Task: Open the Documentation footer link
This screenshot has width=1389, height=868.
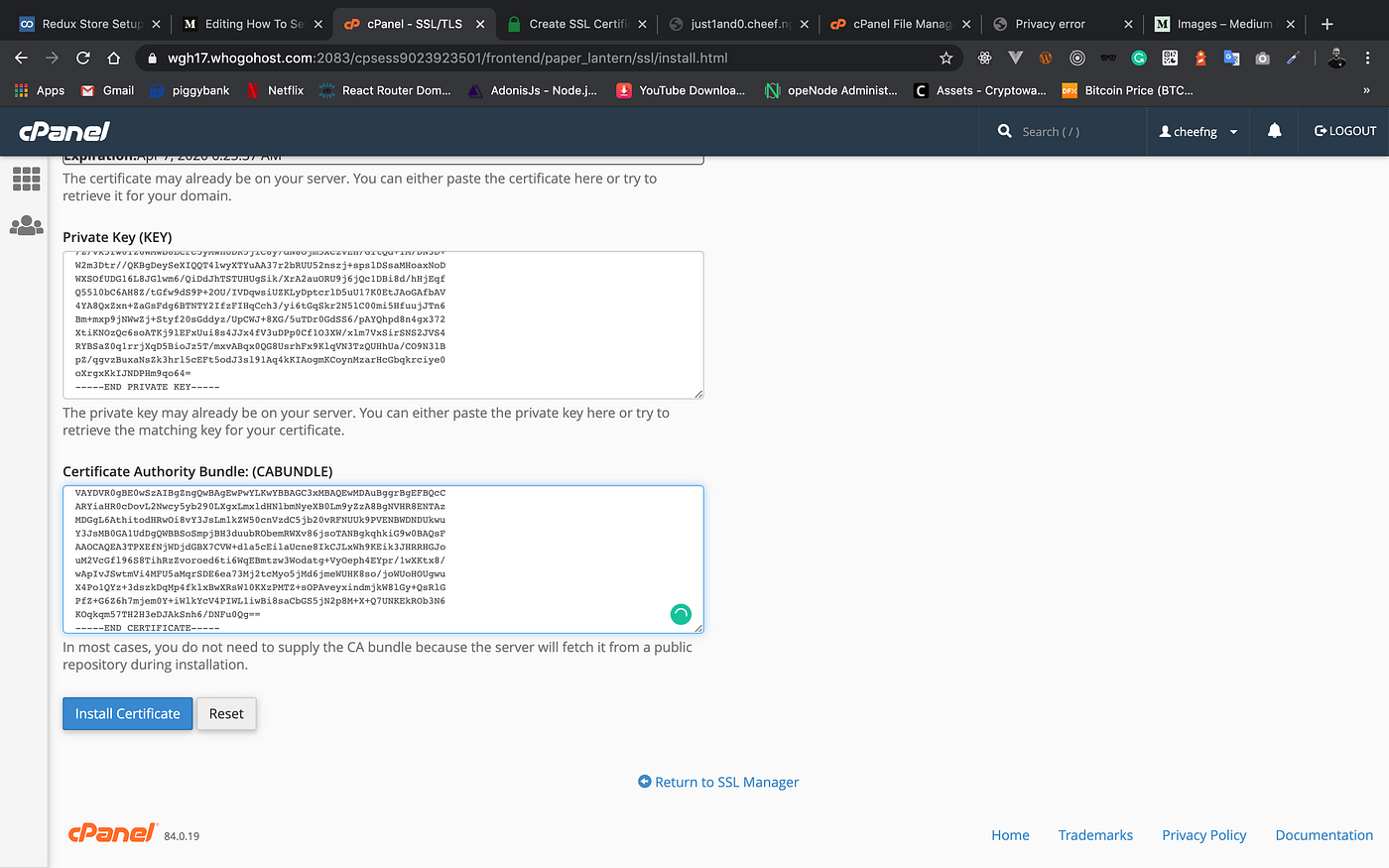Action: click(x=1325, y=835)
